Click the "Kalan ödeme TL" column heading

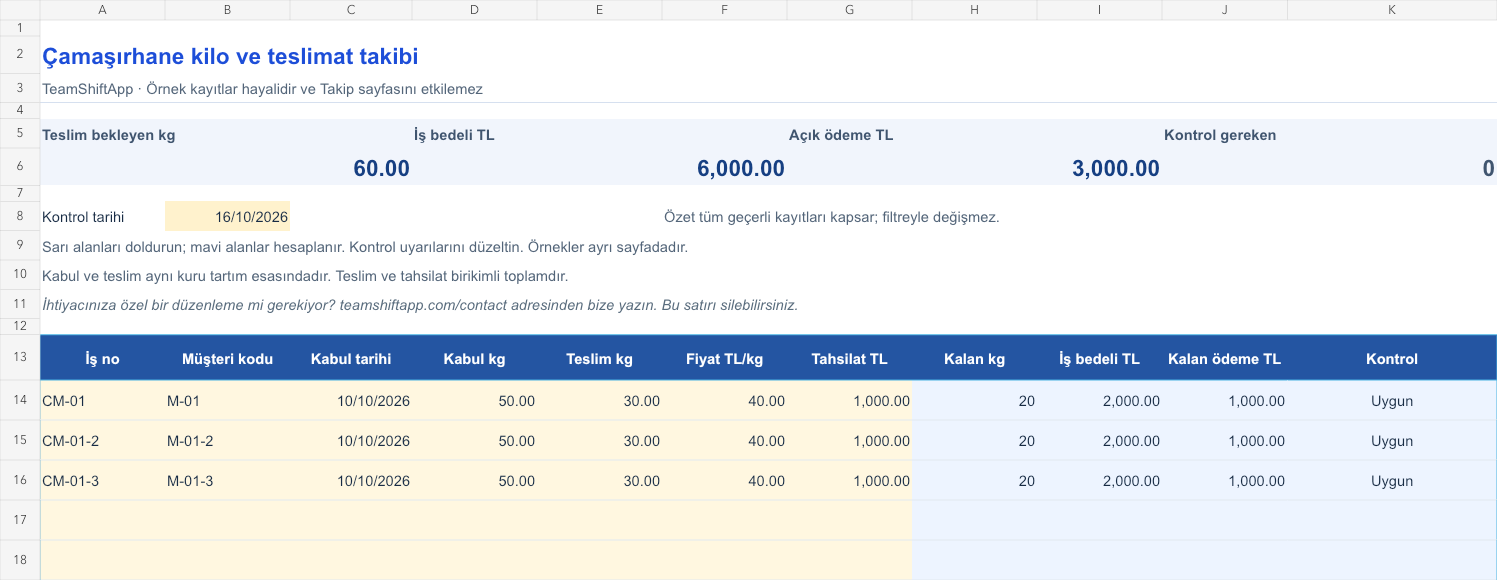pyautogui.click(x=1224, y=359)
